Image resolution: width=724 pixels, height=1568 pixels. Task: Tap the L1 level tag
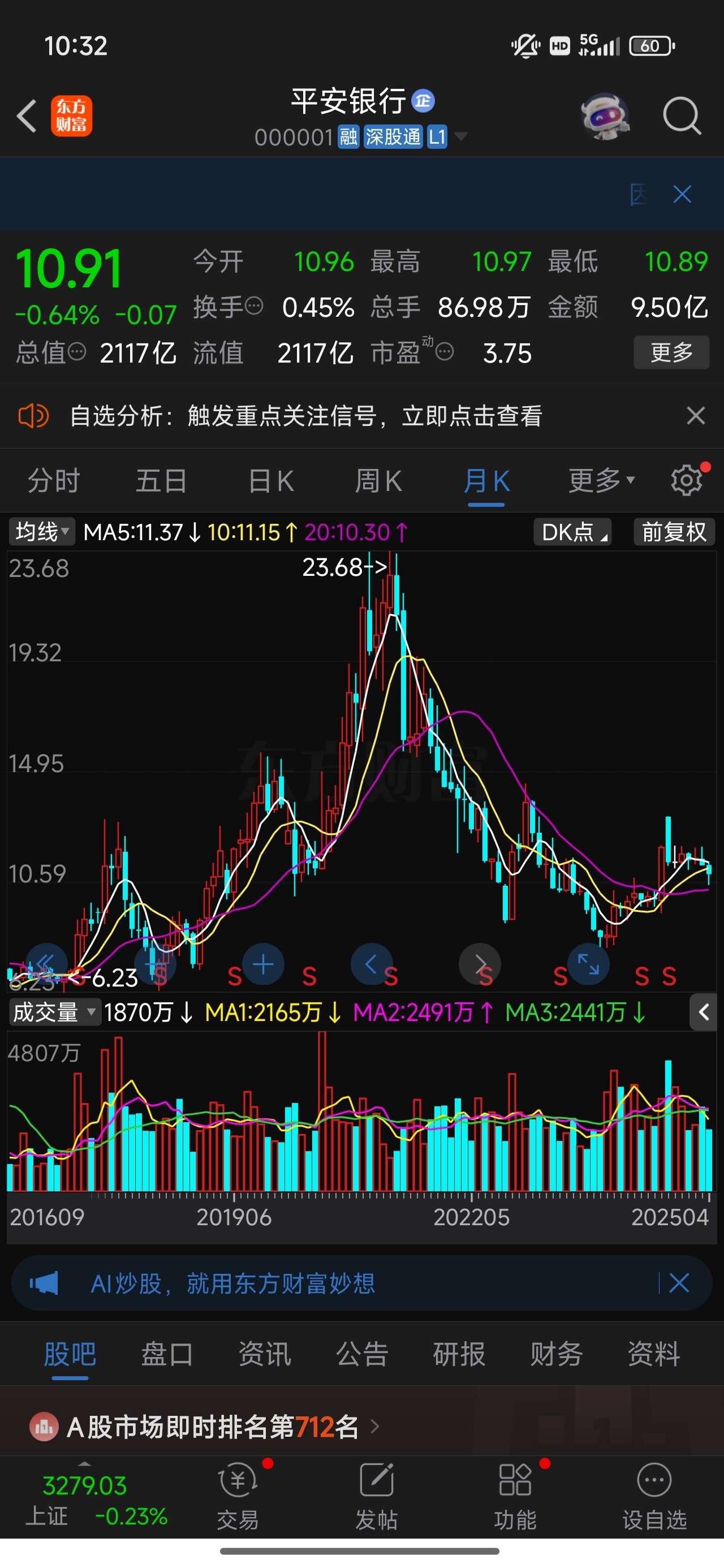point(437,137)
